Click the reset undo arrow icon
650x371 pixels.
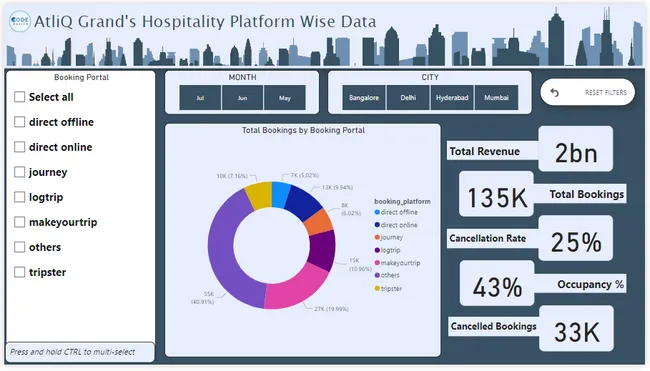(x=555, y=92)
